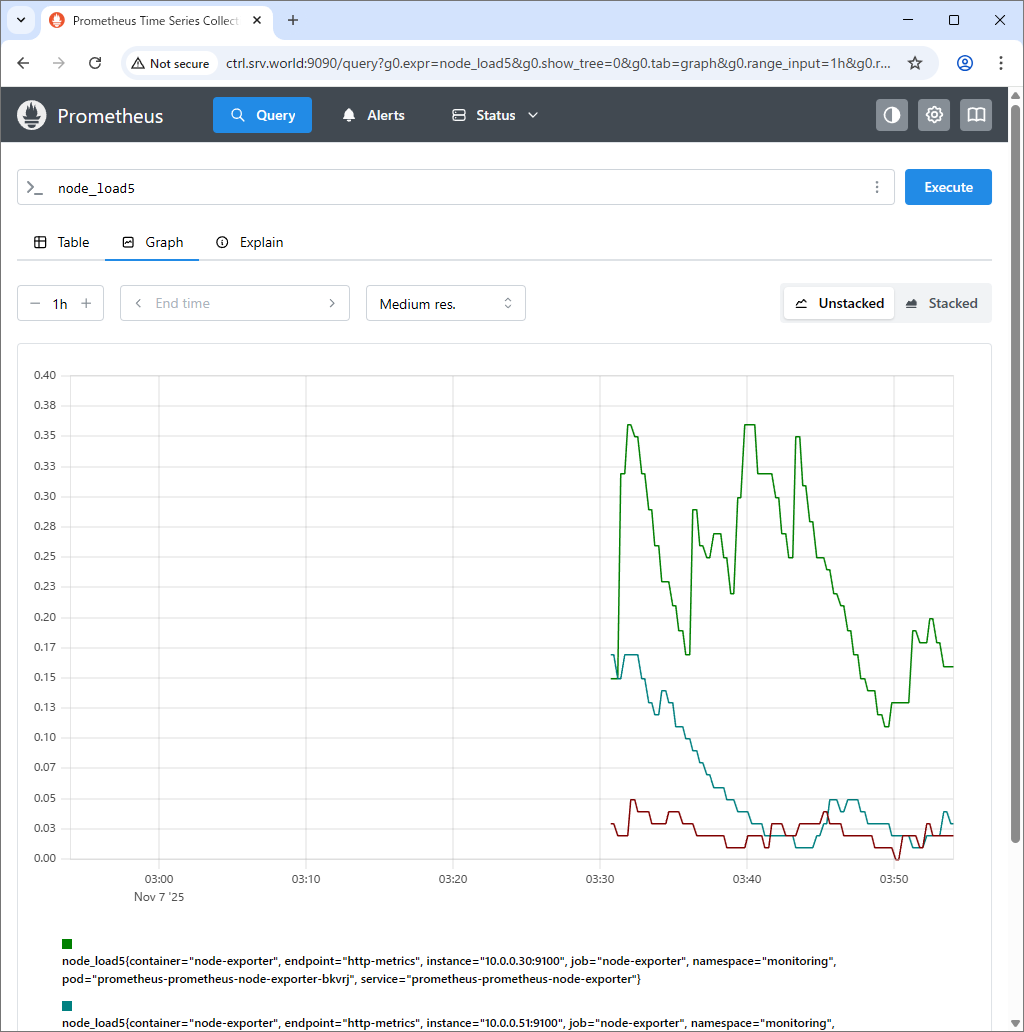1024x1032 pixels.
Task: Open the Medium res. resolution dropdown
Action: click(445, 303)
